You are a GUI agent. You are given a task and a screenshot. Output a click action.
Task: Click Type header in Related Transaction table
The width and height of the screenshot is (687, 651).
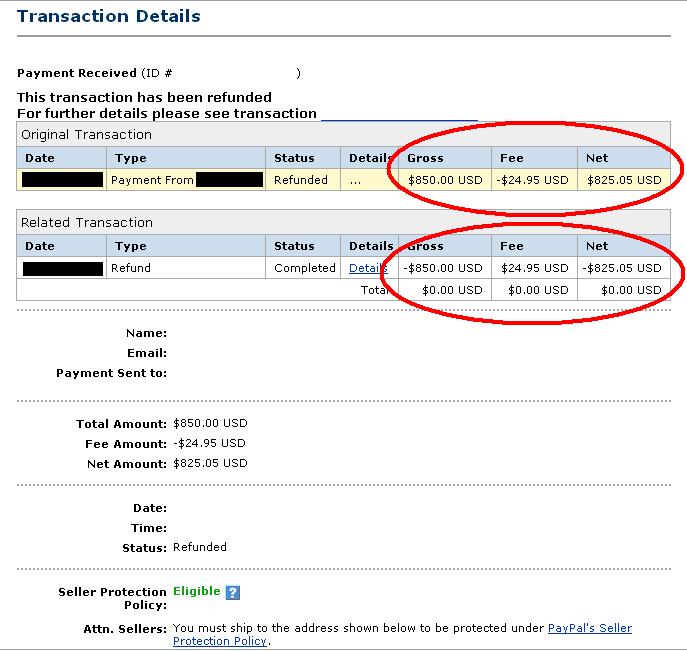click(130, 246)
